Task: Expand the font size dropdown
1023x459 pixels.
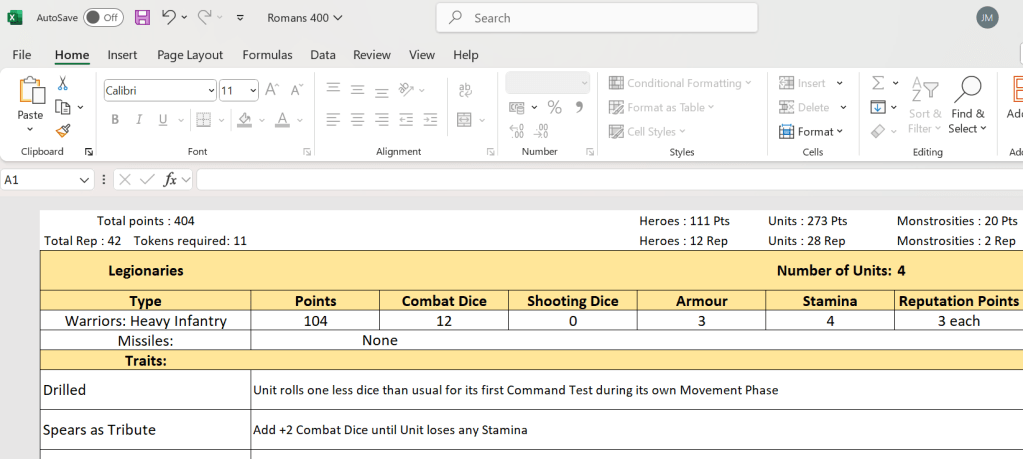Action: coord(252,90)
